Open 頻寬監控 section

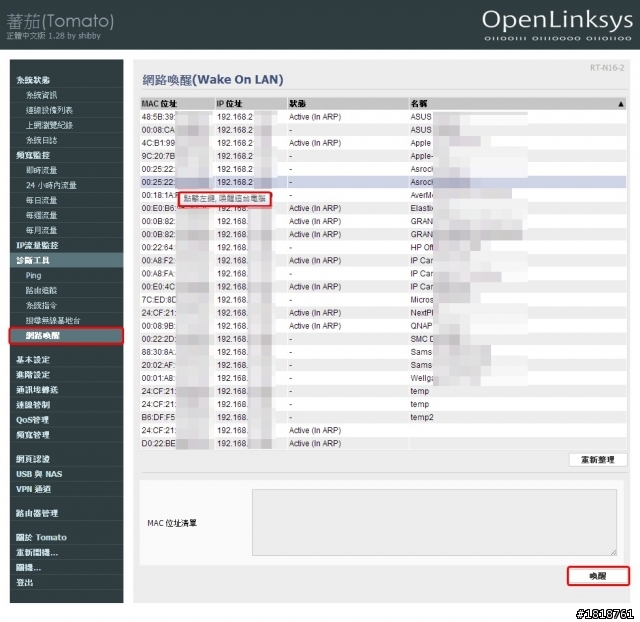[x=33, y=155]
